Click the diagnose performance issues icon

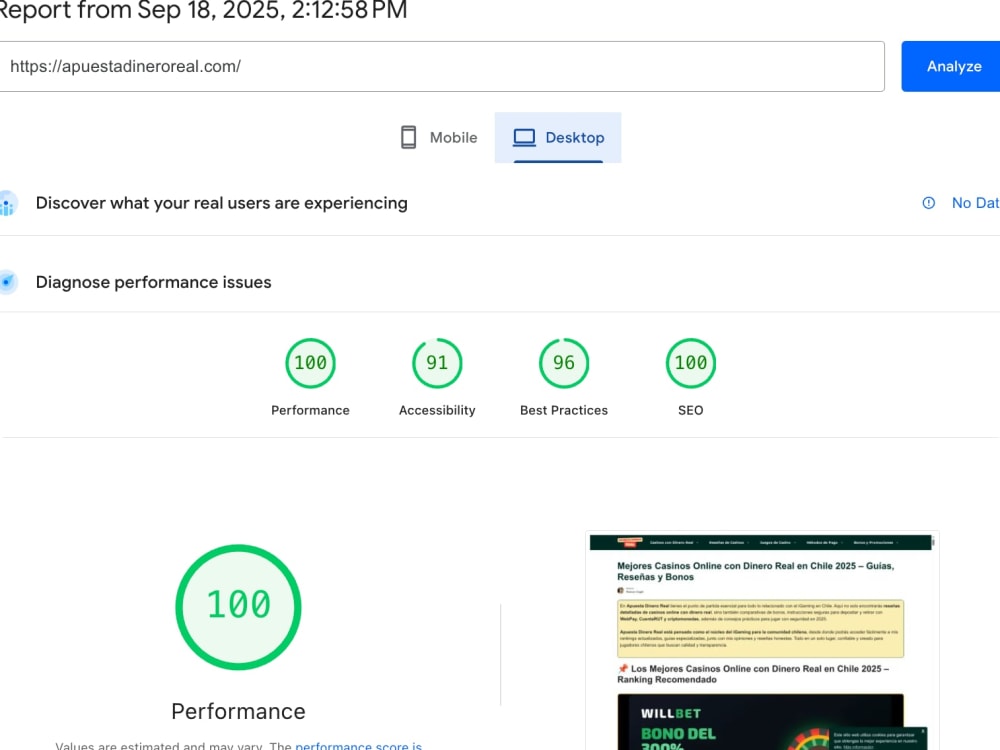tap(8, 282)
